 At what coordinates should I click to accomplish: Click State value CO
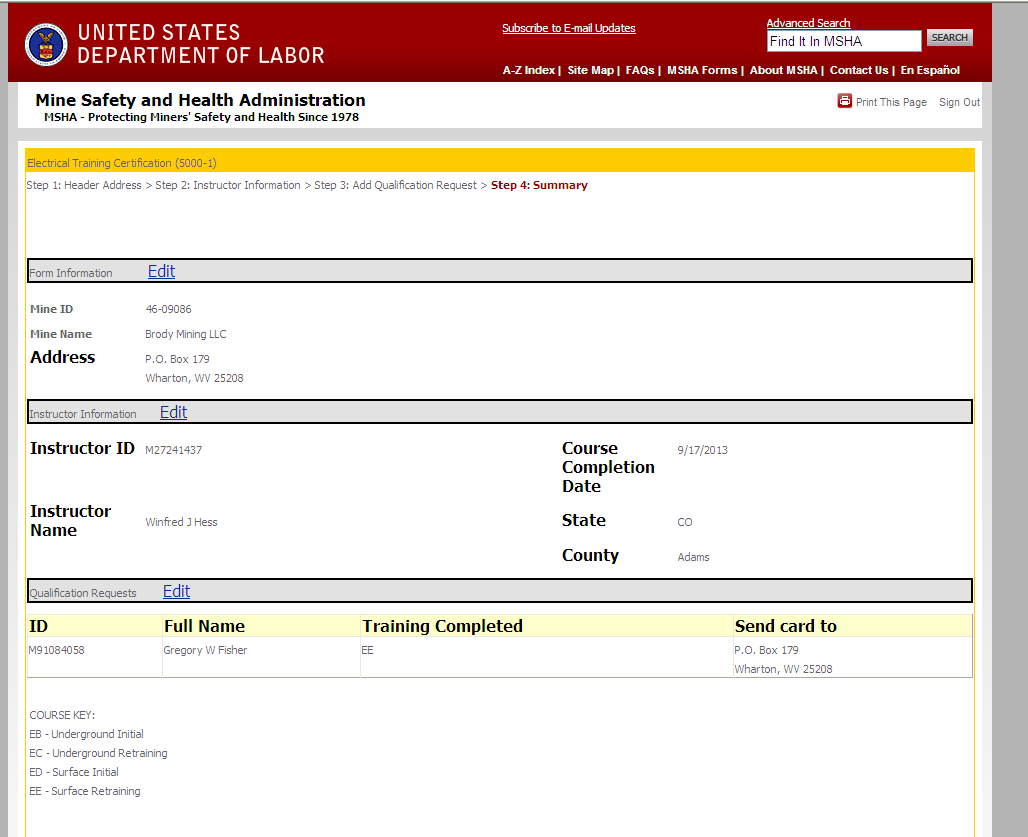pos(684,522)
